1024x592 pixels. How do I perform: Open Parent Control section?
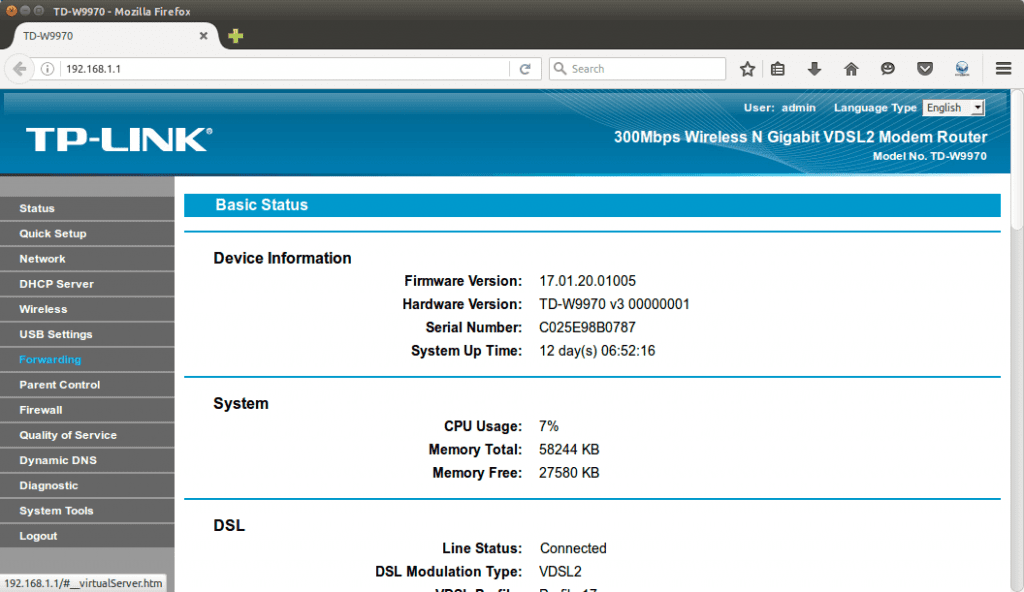point(87,384)
